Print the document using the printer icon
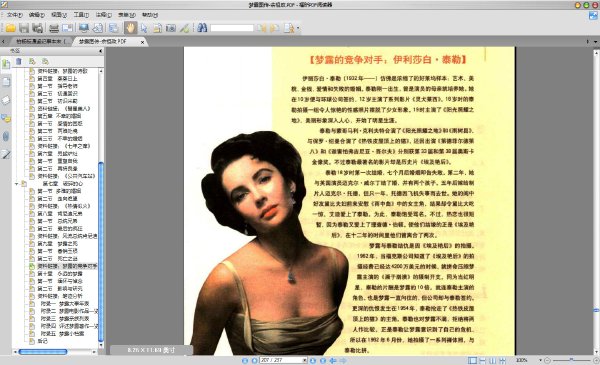The image size is (600, 365). point(54,28)
